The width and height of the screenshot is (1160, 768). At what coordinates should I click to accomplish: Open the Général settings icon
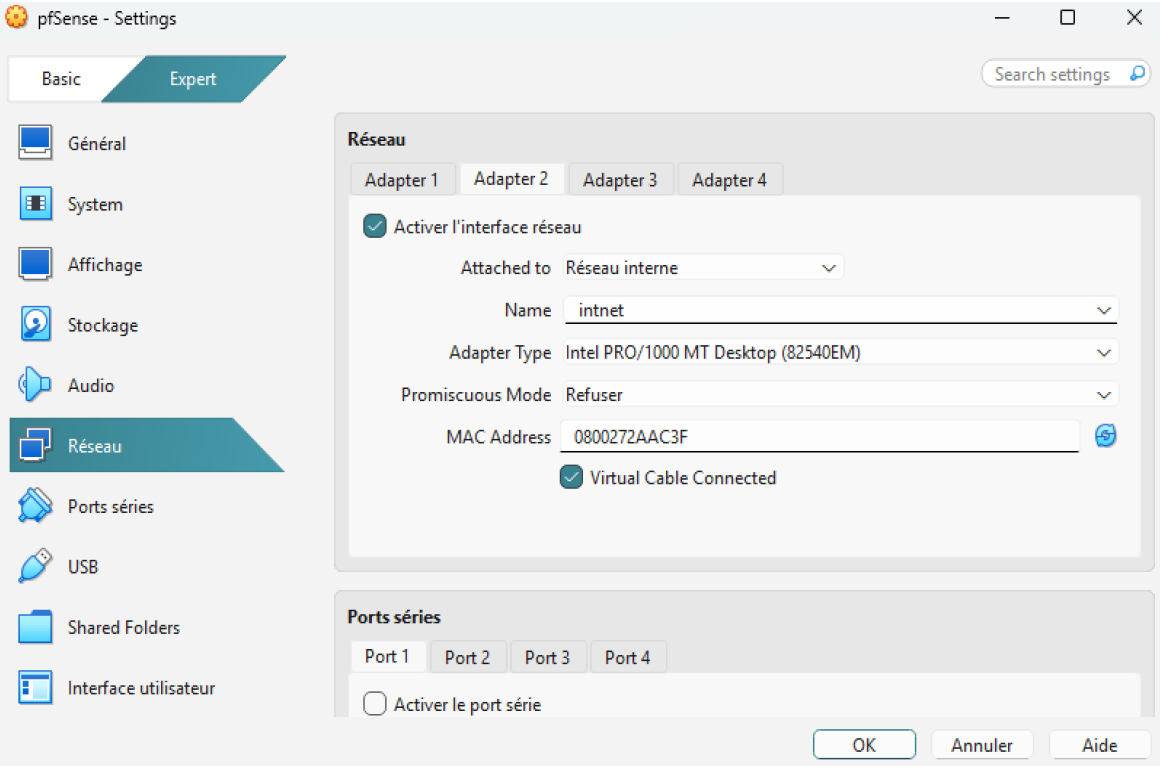35,142
